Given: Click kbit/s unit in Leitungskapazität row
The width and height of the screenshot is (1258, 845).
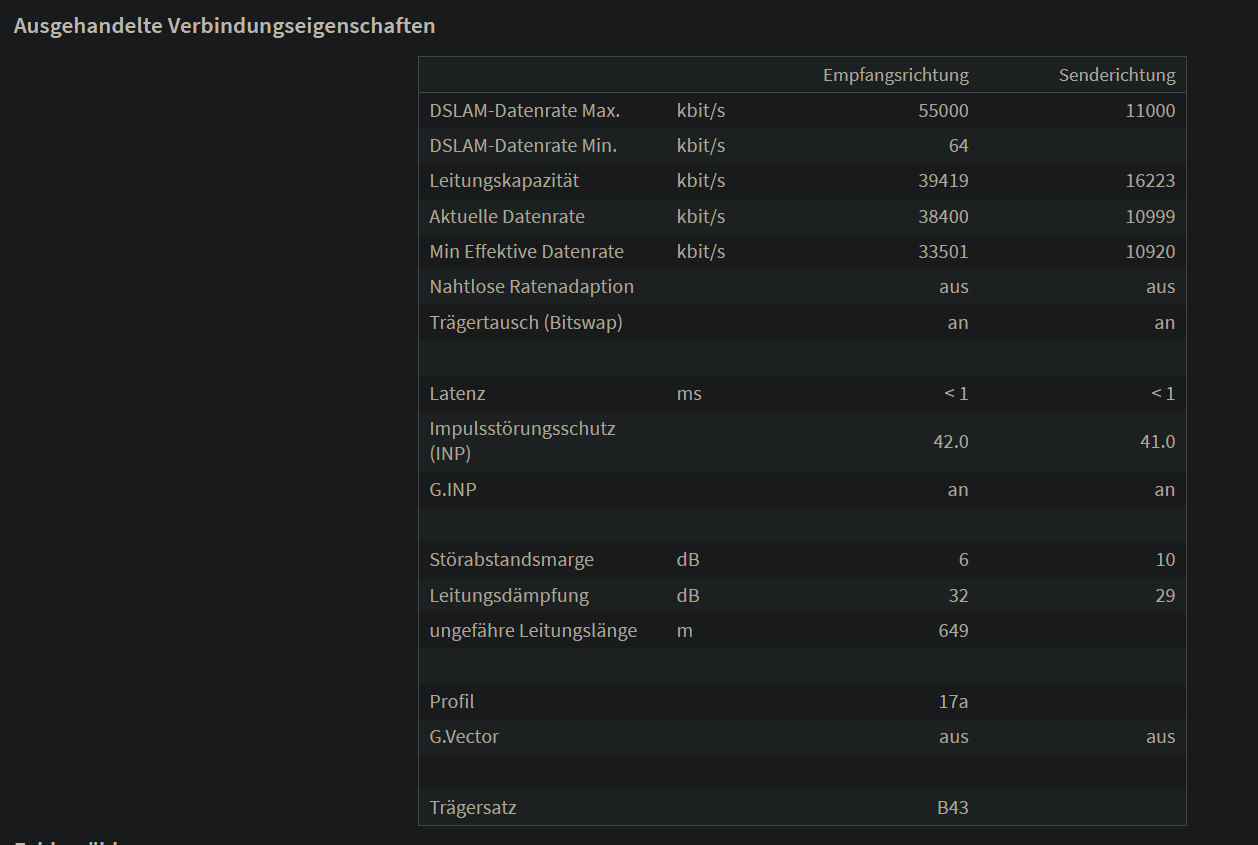Looking at the screenshot, I should (701, 181).
